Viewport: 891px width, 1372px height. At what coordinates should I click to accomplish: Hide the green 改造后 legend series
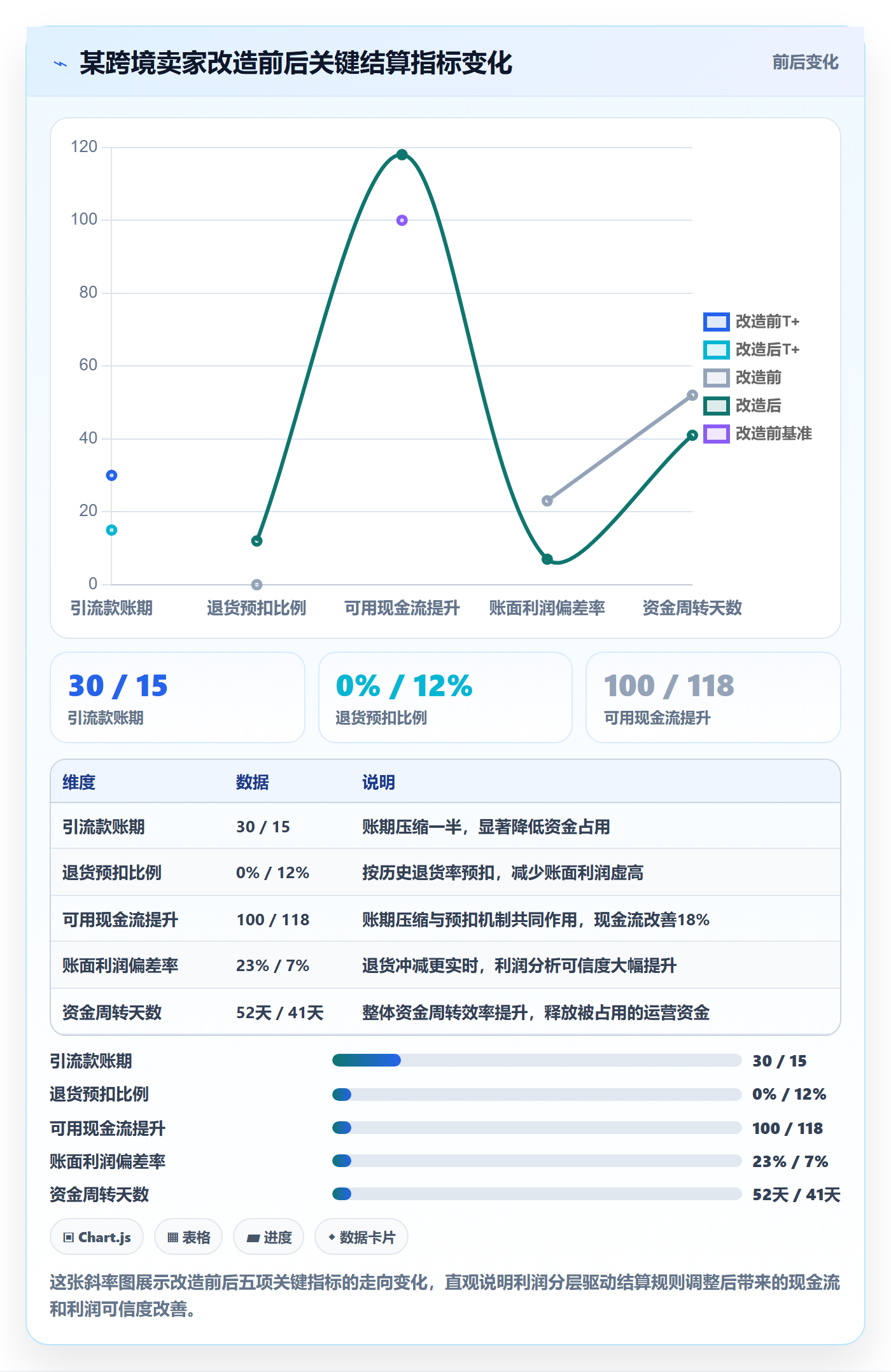(x=742, y=406)
